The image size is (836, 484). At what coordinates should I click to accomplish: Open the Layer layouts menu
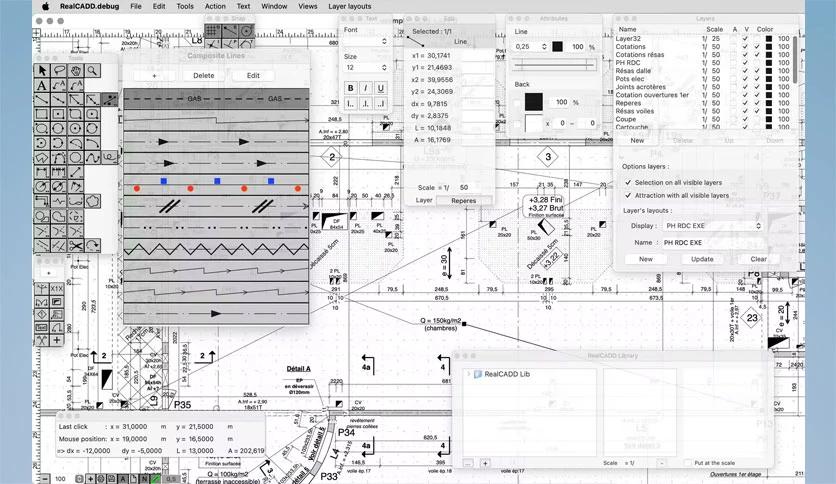tap(350, 6)
